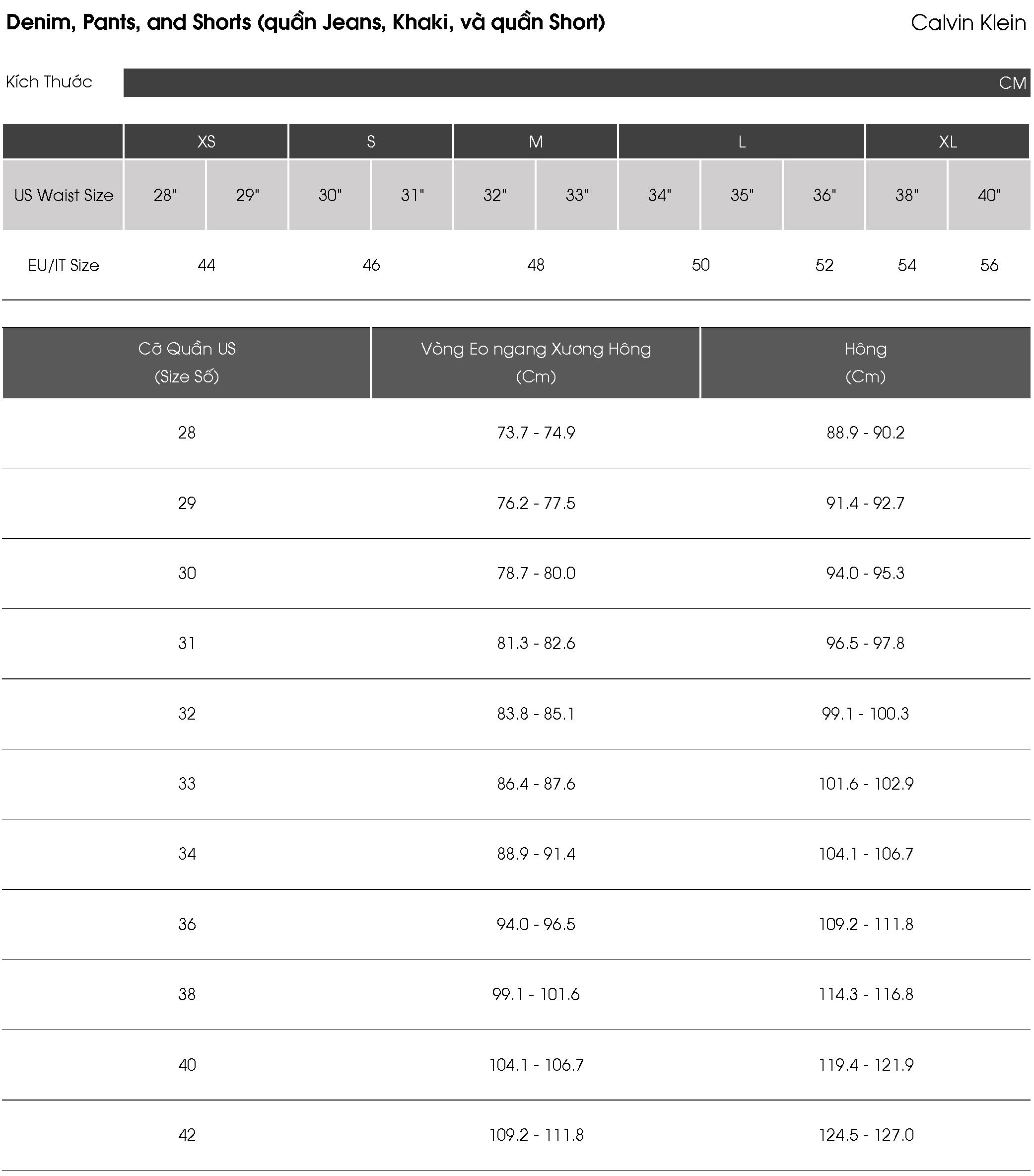Click EU/IT size value 44

click(206, 265)
